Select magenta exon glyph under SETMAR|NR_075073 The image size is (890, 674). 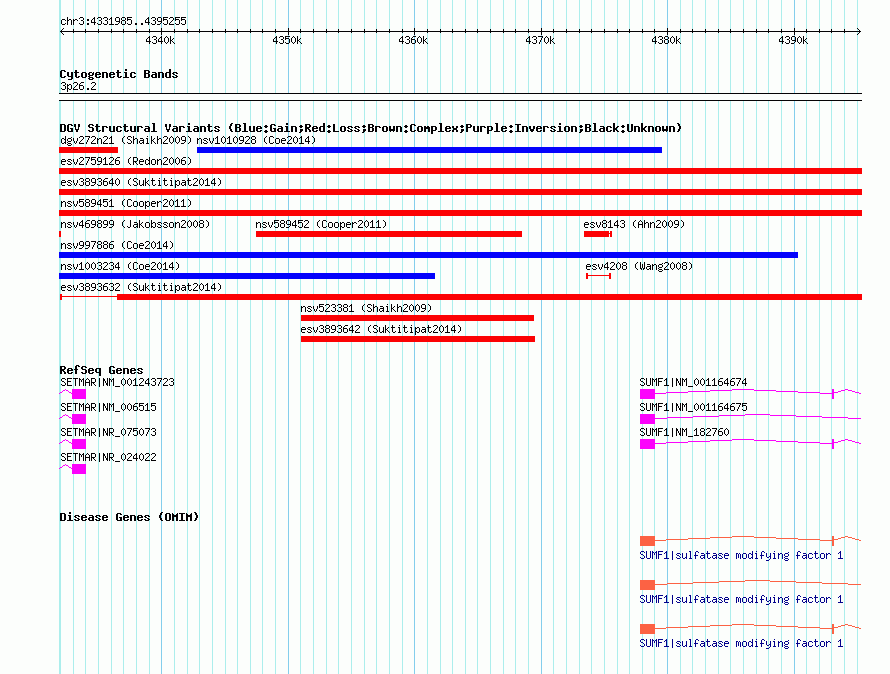coord(79,443)
